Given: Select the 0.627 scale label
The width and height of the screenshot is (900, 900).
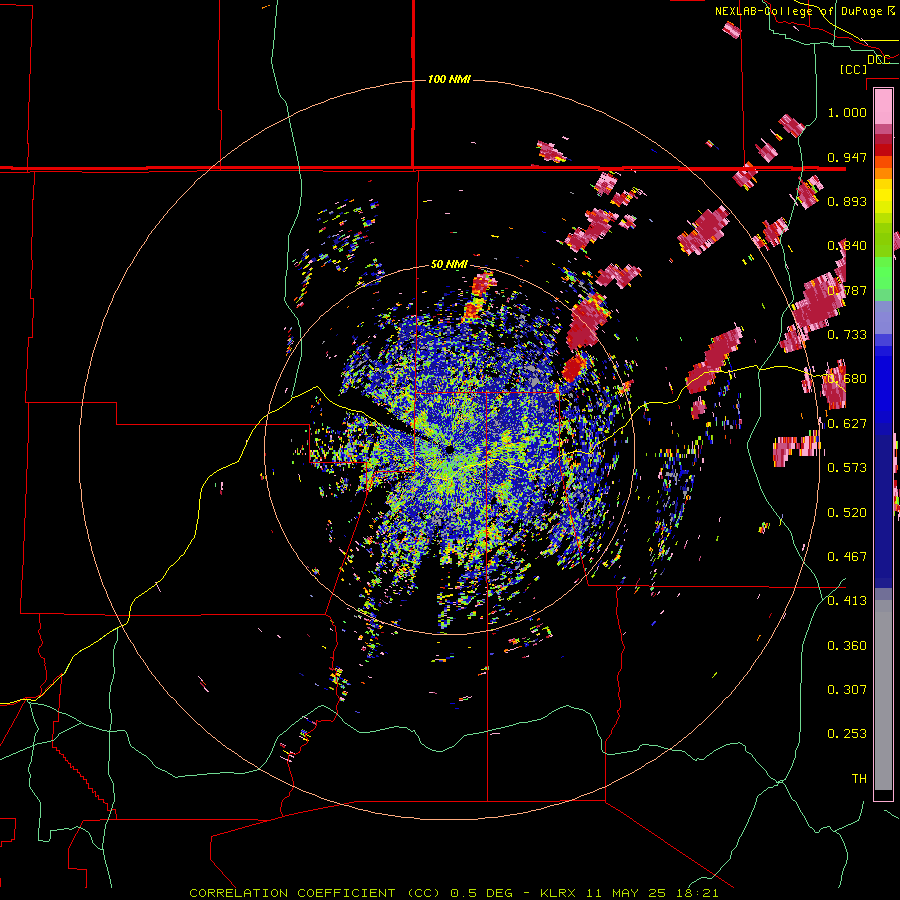Looking at the screenshot, I should pos(847,424).
